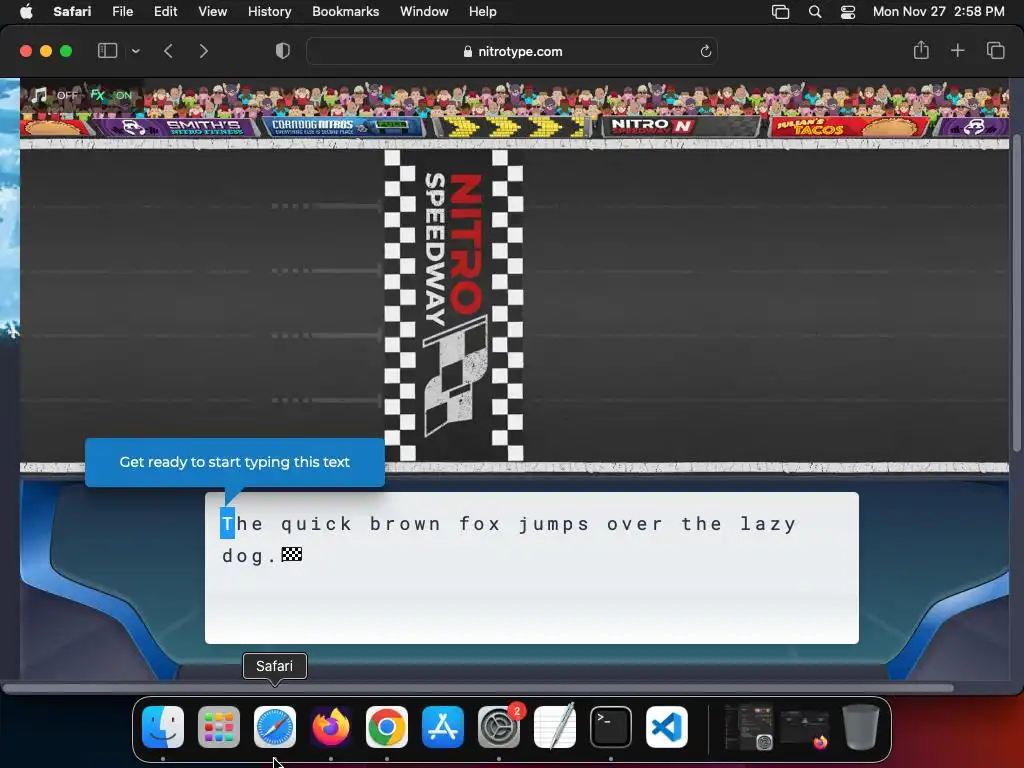1024x768 pixels.
Task: Open App Store from the Dock
Action: tap(443, 727)
